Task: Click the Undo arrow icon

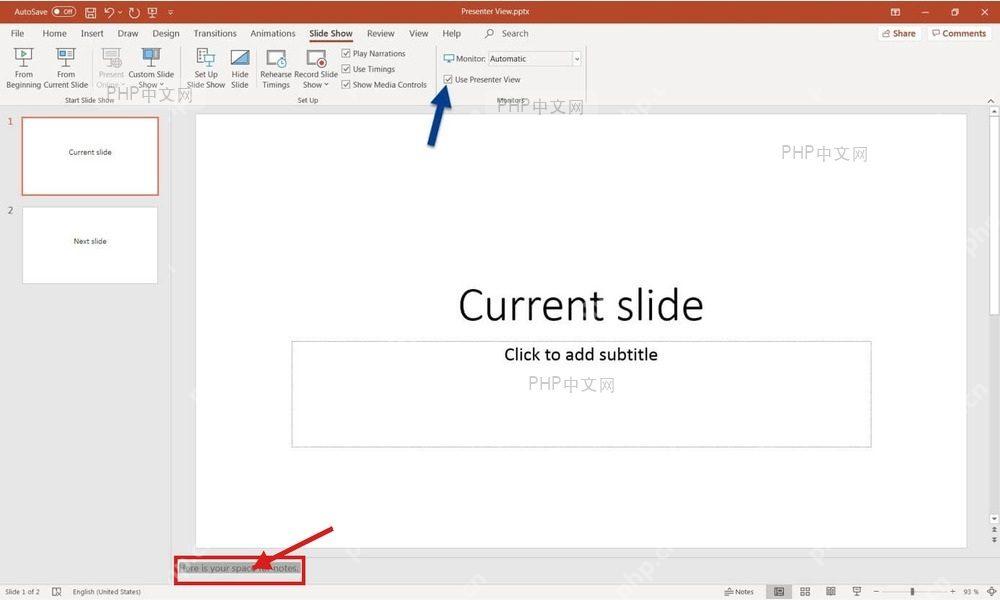Action: point(109,12)
